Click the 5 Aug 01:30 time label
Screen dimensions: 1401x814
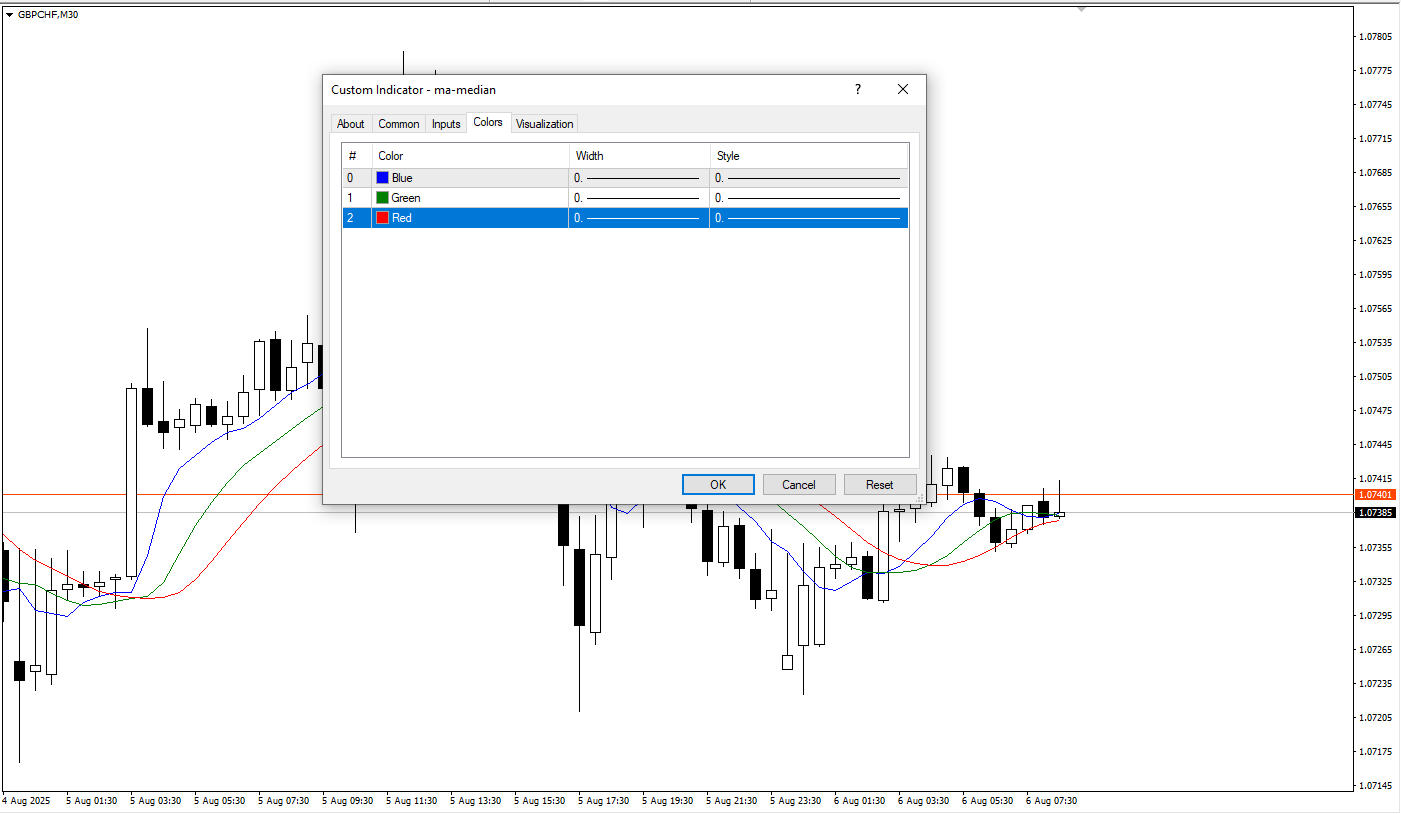(92, 801)
